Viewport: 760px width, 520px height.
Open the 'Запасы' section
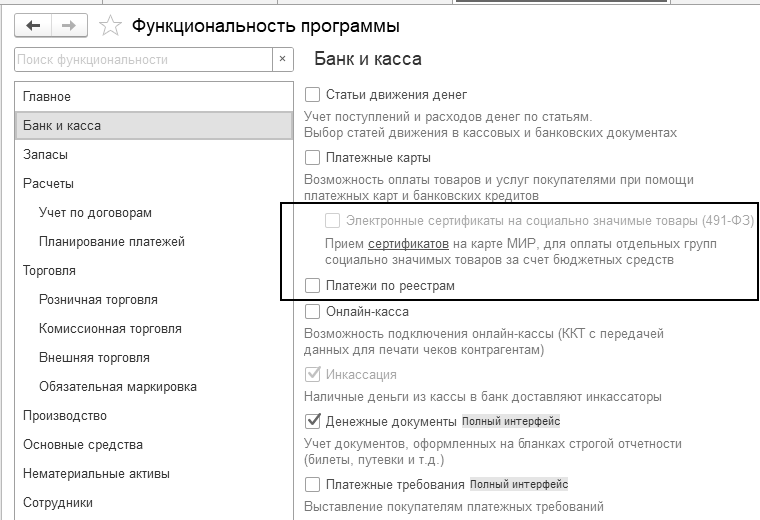(154, 155)
